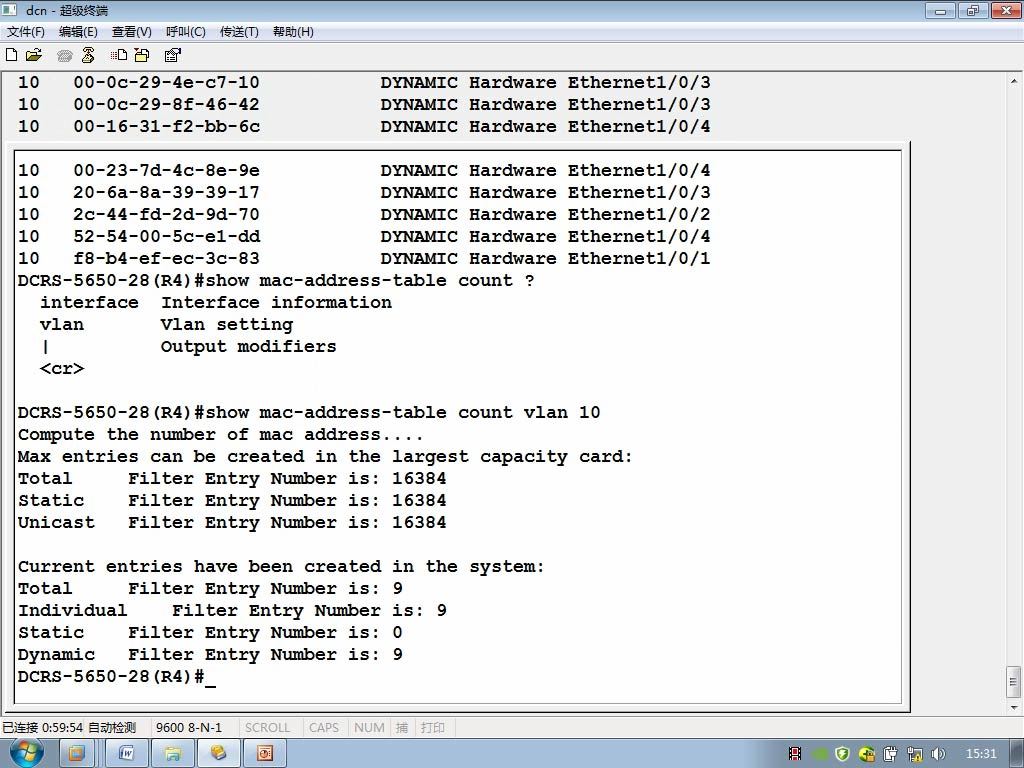Click MAC address f8-b4-ef-ec-3c-83
Viewport: 1024px width, 768px height.
(x=167, y=259)
